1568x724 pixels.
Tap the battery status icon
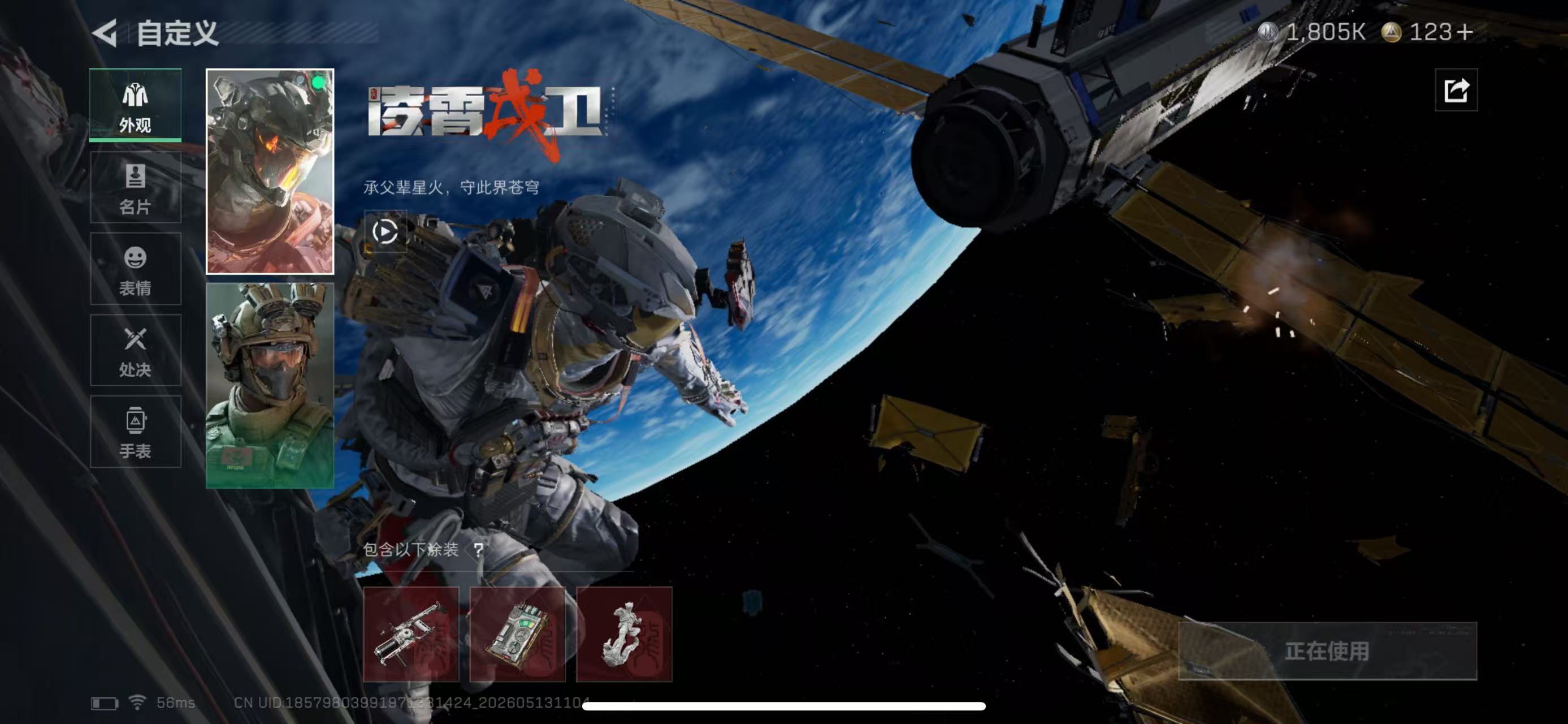click(105, 703)
